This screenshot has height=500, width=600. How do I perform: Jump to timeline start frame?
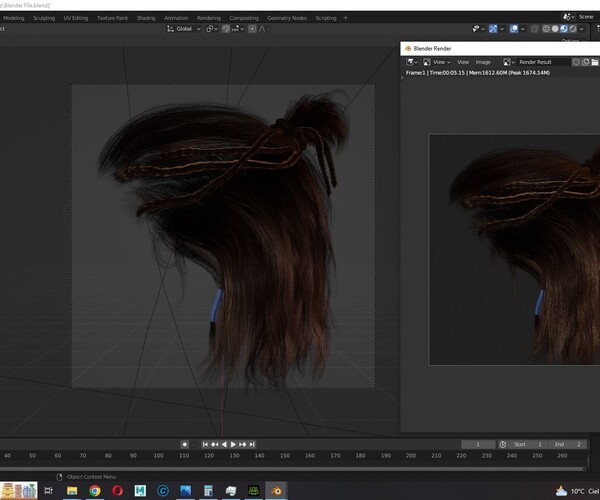point(205,444)
